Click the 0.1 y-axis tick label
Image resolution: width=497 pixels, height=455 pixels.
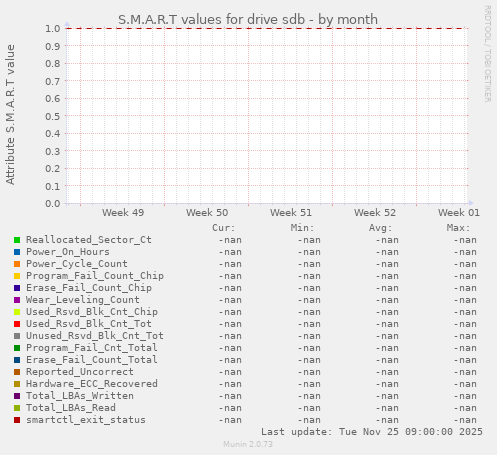[x=53, y=186]
